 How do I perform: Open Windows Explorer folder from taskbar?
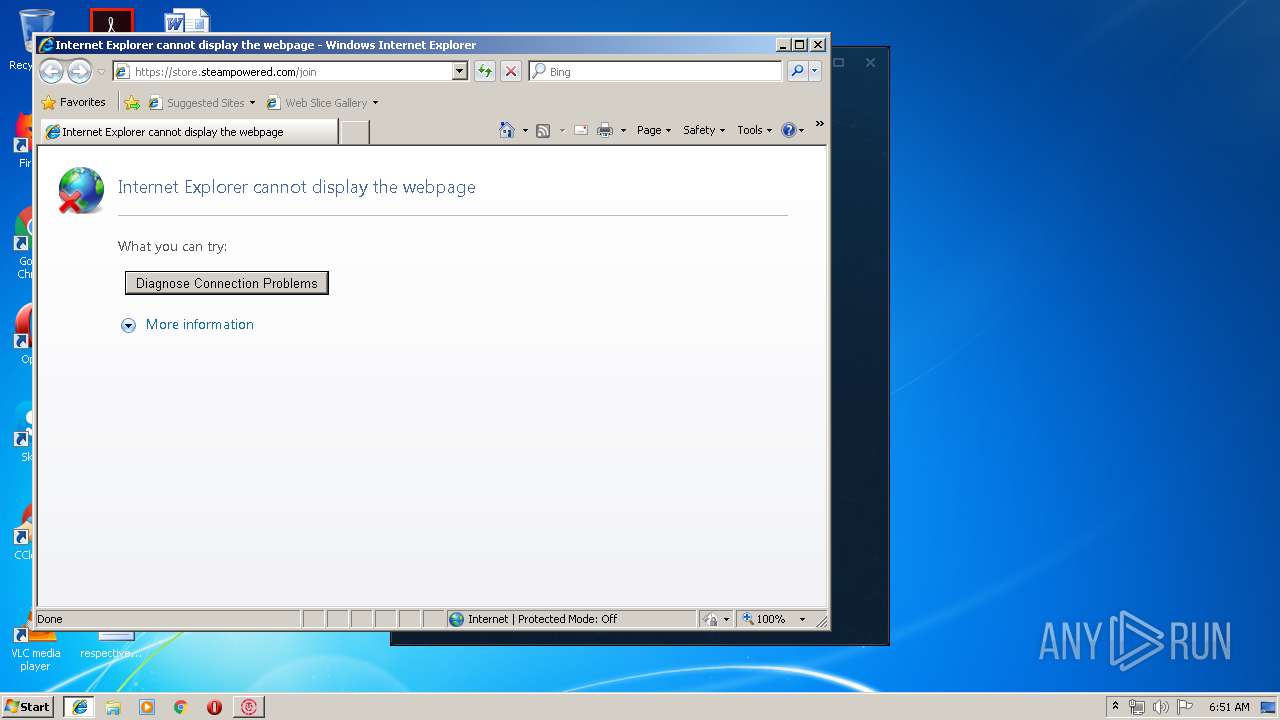113,707
